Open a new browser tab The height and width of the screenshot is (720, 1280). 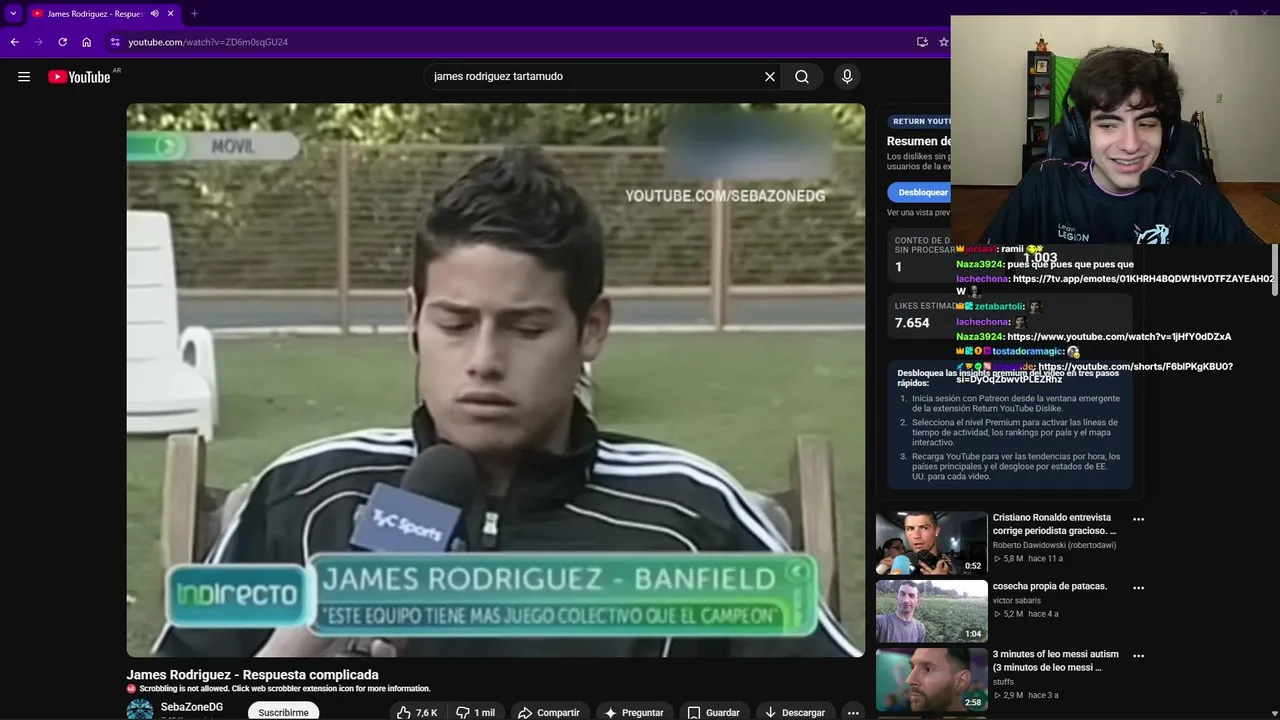194,14
